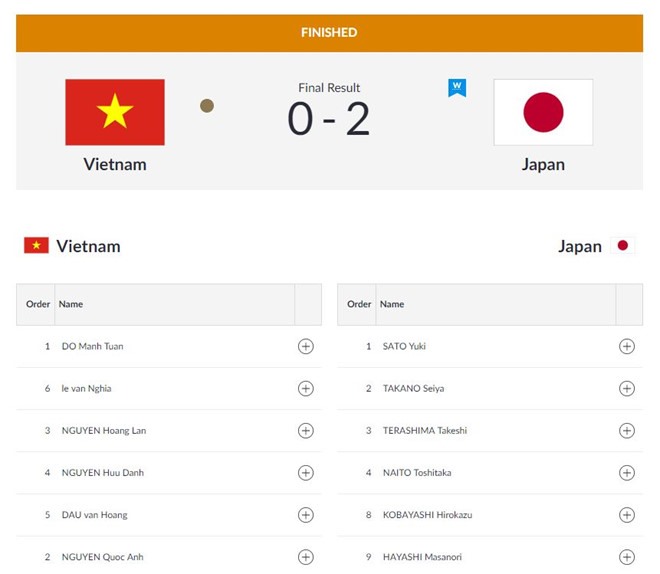The width and height of the screenshot is (660, 574).
Task: Expand HAYASHI Masanori player row
Action: coord(490,557)
